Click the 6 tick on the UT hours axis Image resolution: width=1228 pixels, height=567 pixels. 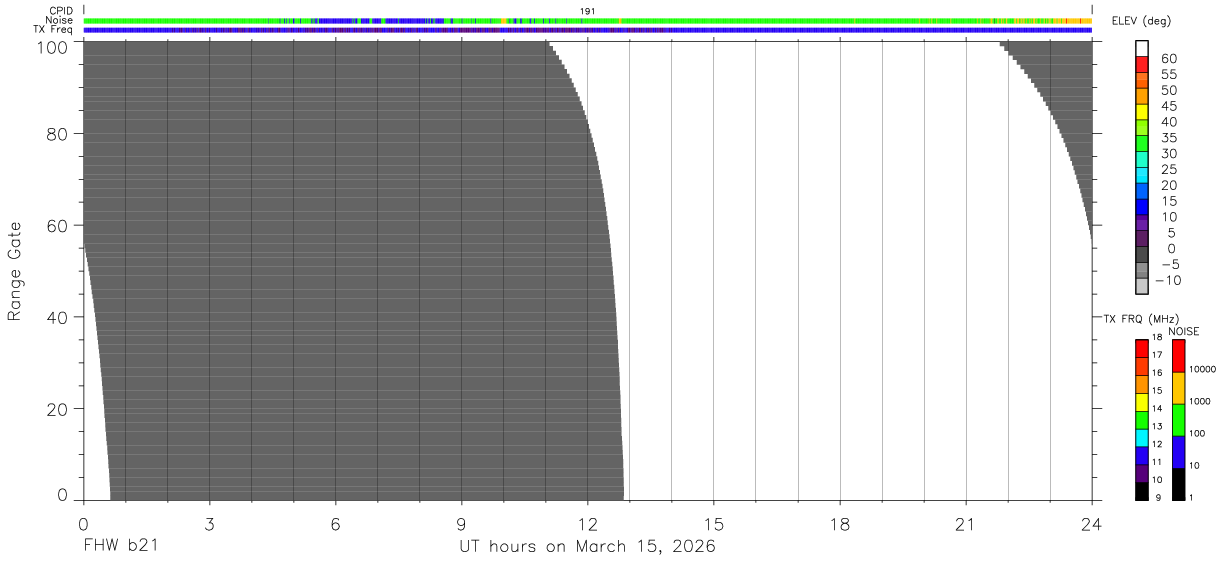335,523
